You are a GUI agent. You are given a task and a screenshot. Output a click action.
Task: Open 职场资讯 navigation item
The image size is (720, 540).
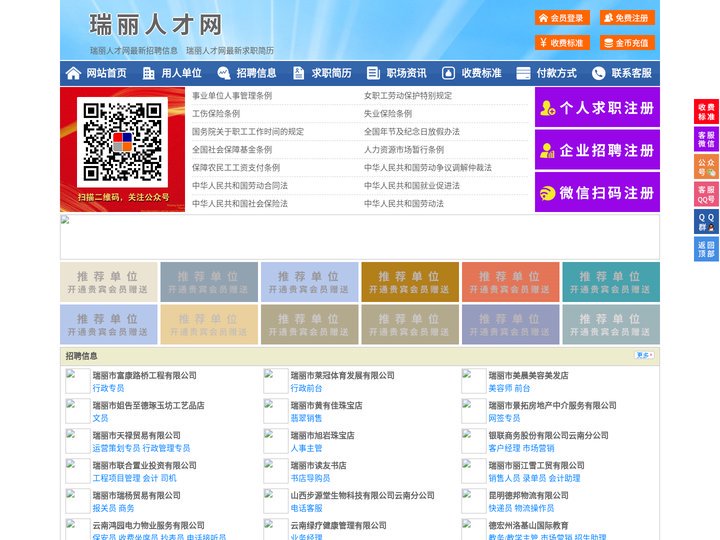tap(406, 73)
